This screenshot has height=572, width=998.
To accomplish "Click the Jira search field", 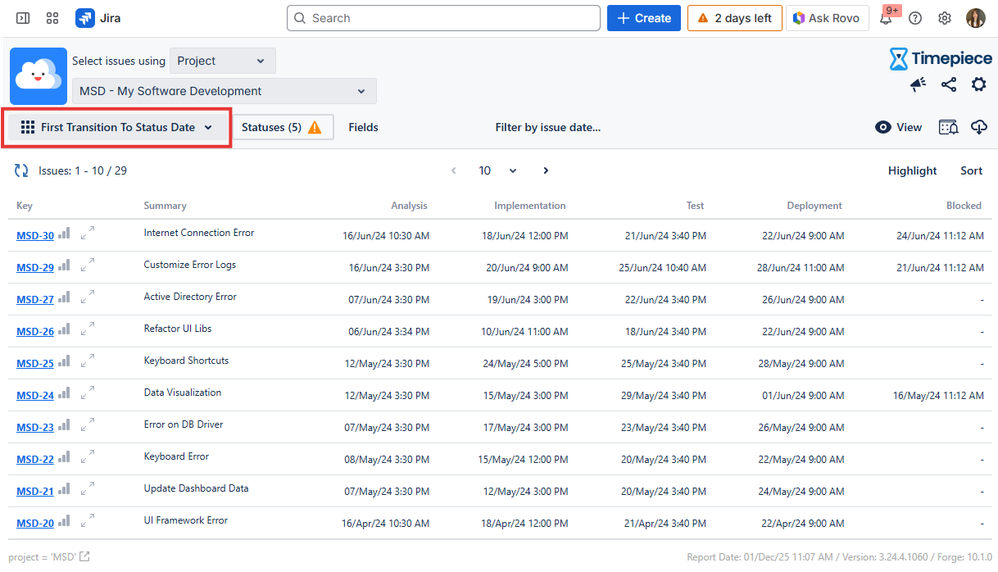I will pyautogui.click(x=444, y=18).
